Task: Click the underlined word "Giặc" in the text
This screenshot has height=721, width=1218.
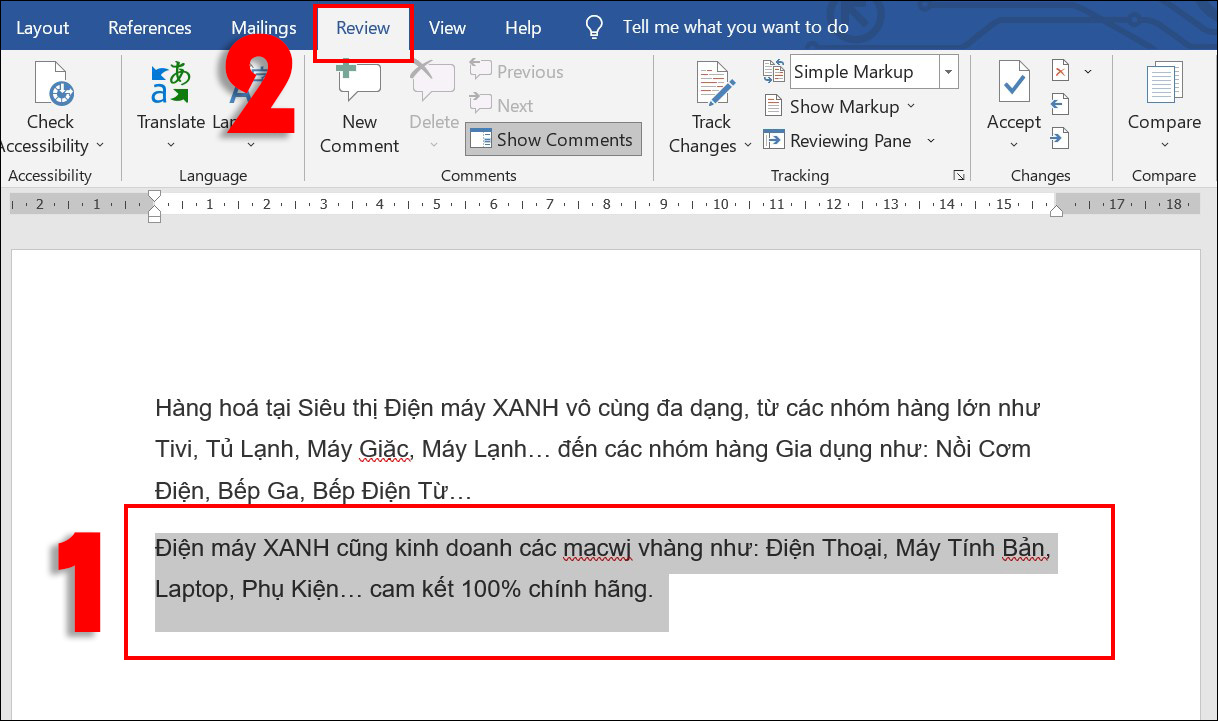Action: (x=384, y=450)
